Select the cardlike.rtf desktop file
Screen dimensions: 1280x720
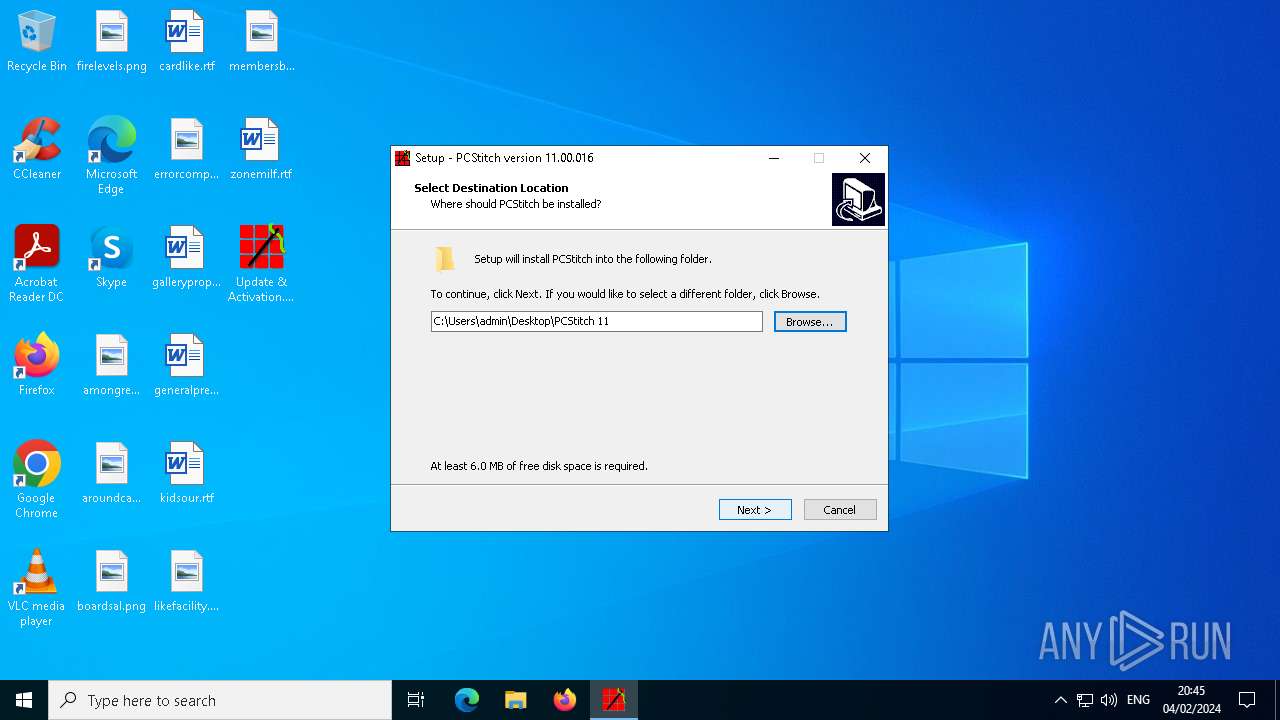[186, 41]
